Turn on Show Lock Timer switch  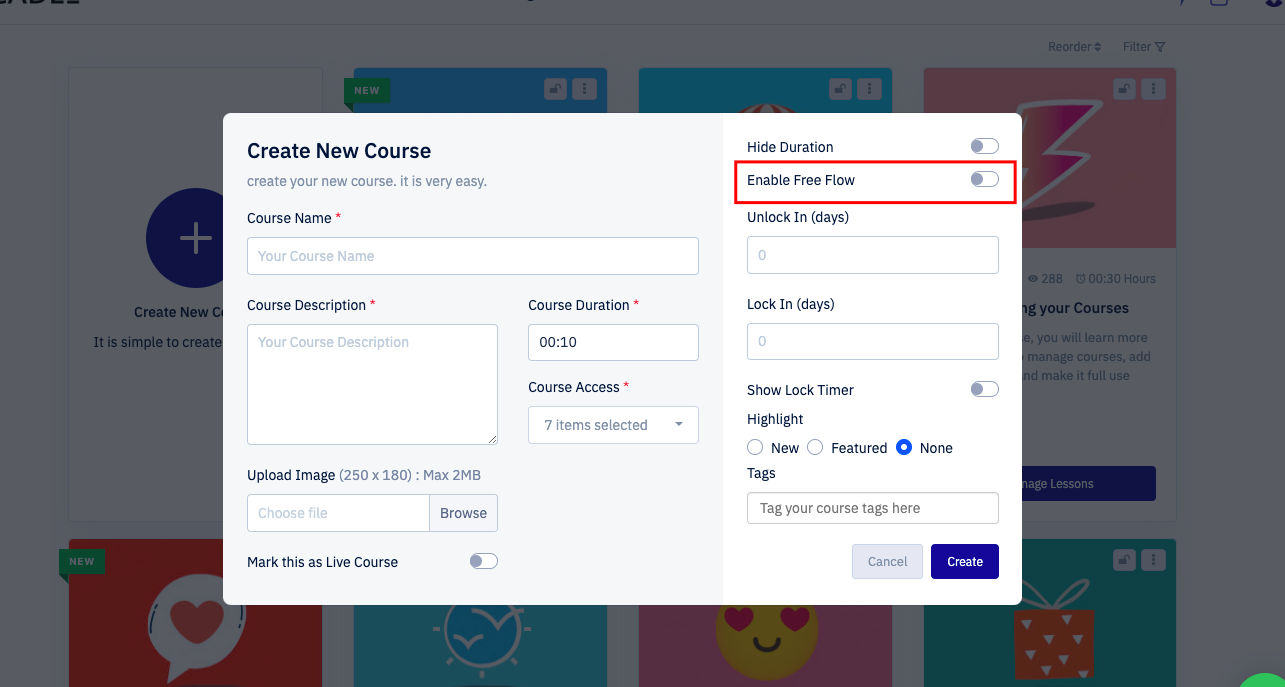tap(984, 390)
